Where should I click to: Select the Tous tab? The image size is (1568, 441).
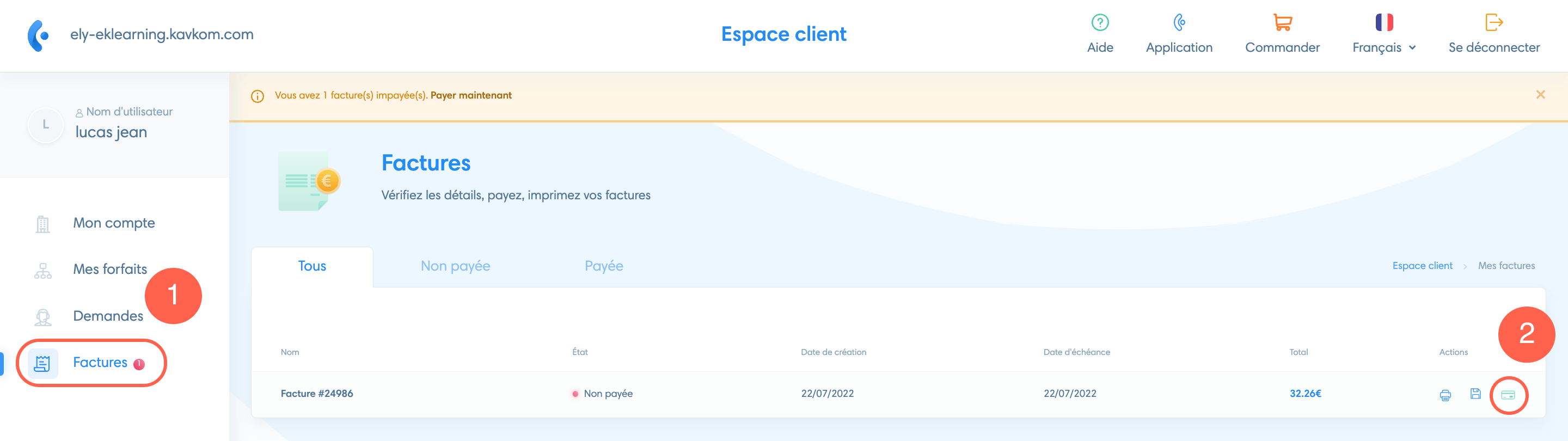[311, 266]
